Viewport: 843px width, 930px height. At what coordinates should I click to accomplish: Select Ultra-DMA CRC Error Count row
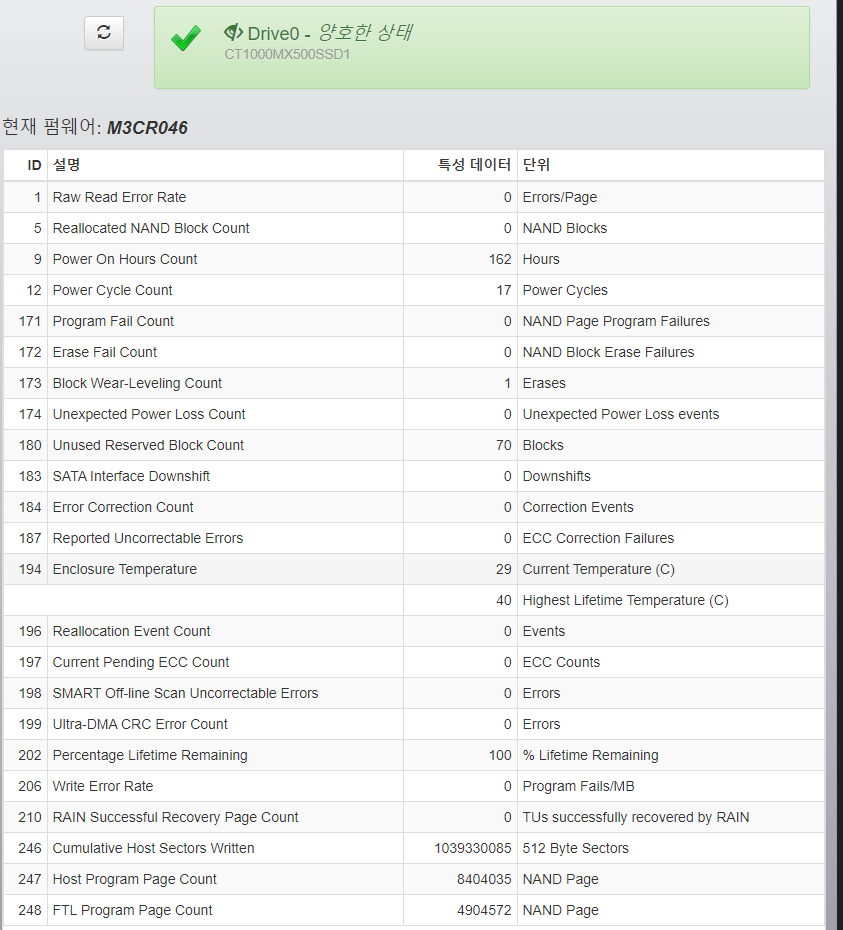[x=413, y=724]
